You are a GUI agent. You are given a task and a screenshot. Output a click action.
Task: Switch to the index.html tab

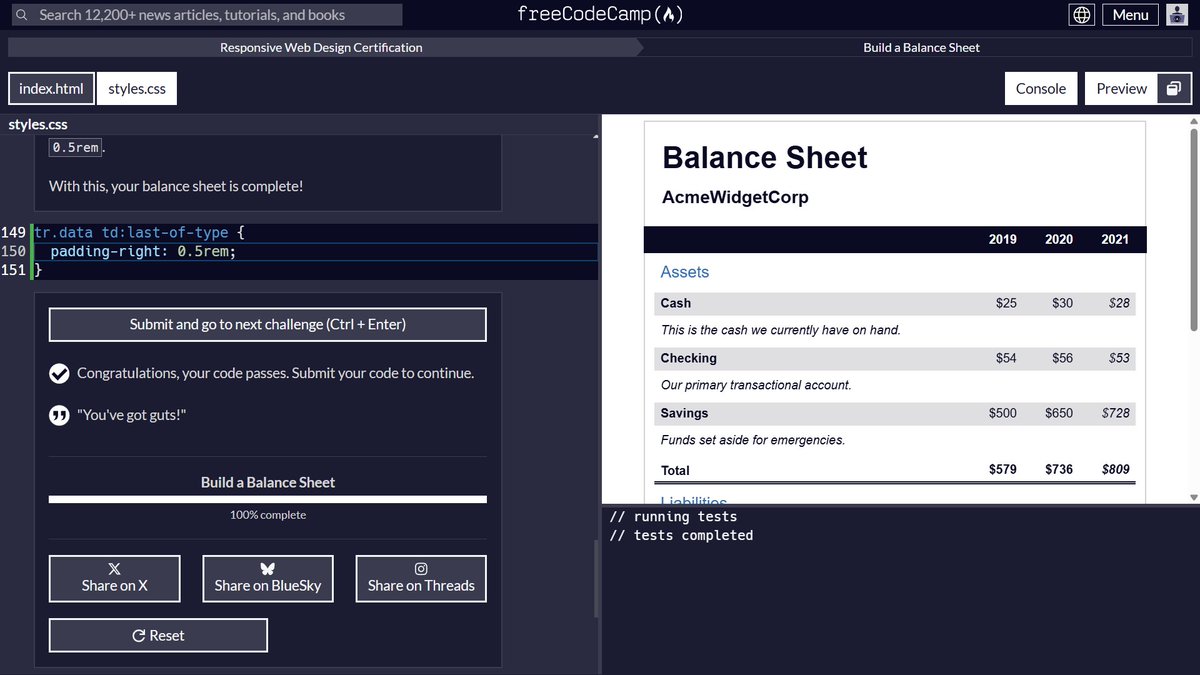(x=51, y=88)
